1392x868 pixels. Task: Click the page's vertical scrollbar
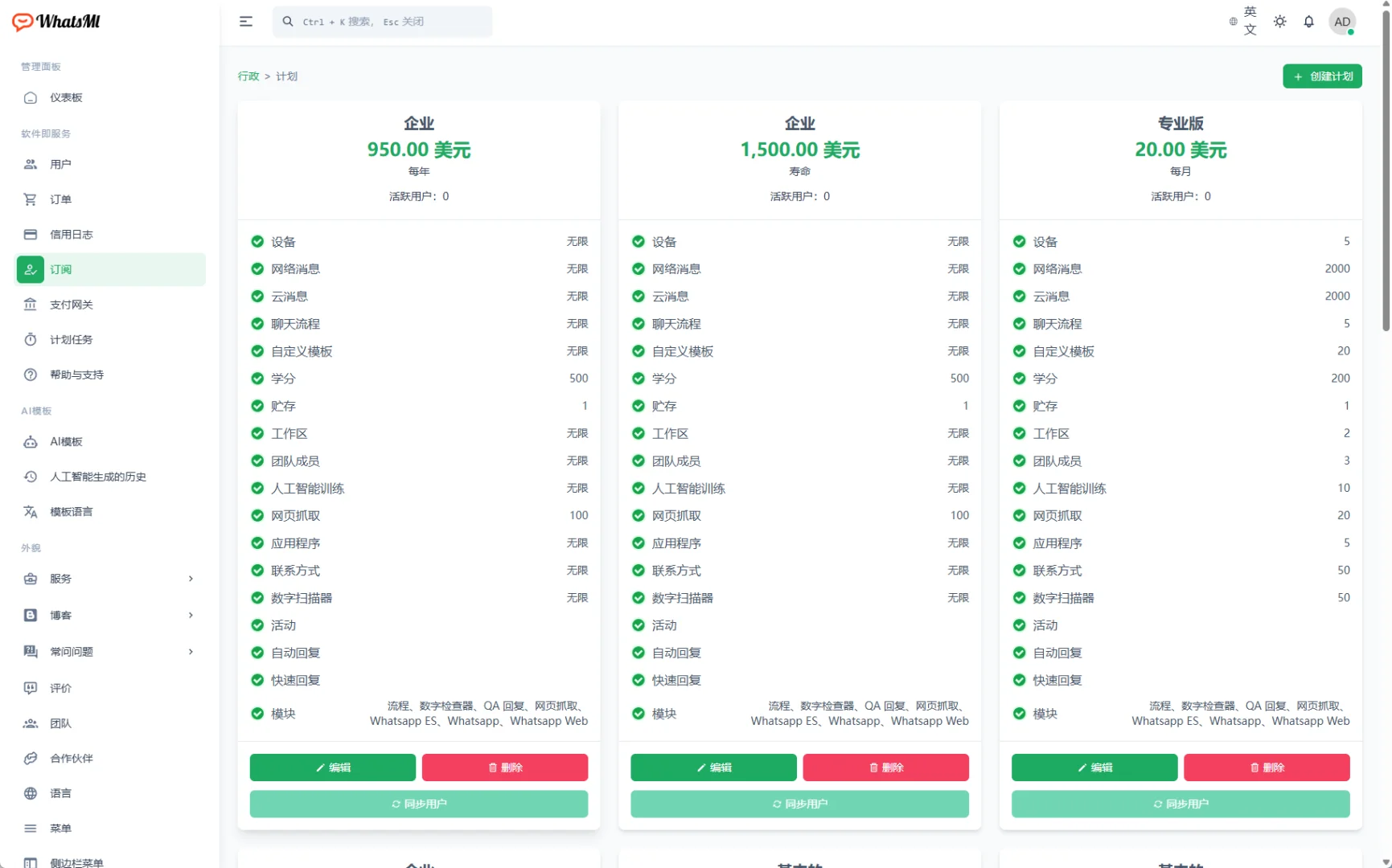(x=1386, y=169)
